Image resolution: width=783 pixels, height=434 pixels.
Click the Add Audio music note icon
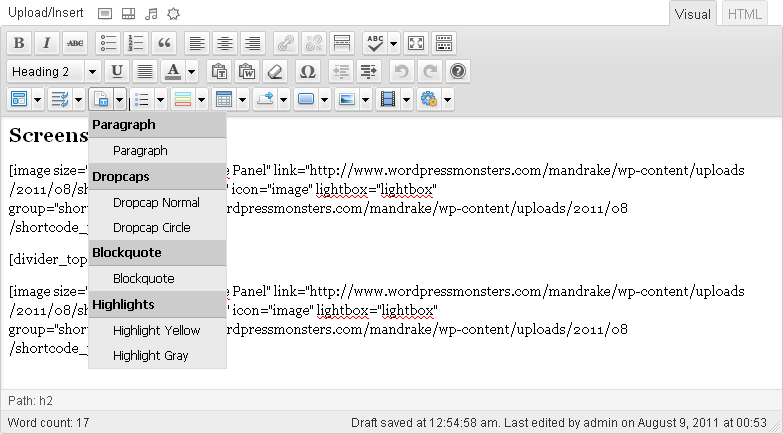151,14
